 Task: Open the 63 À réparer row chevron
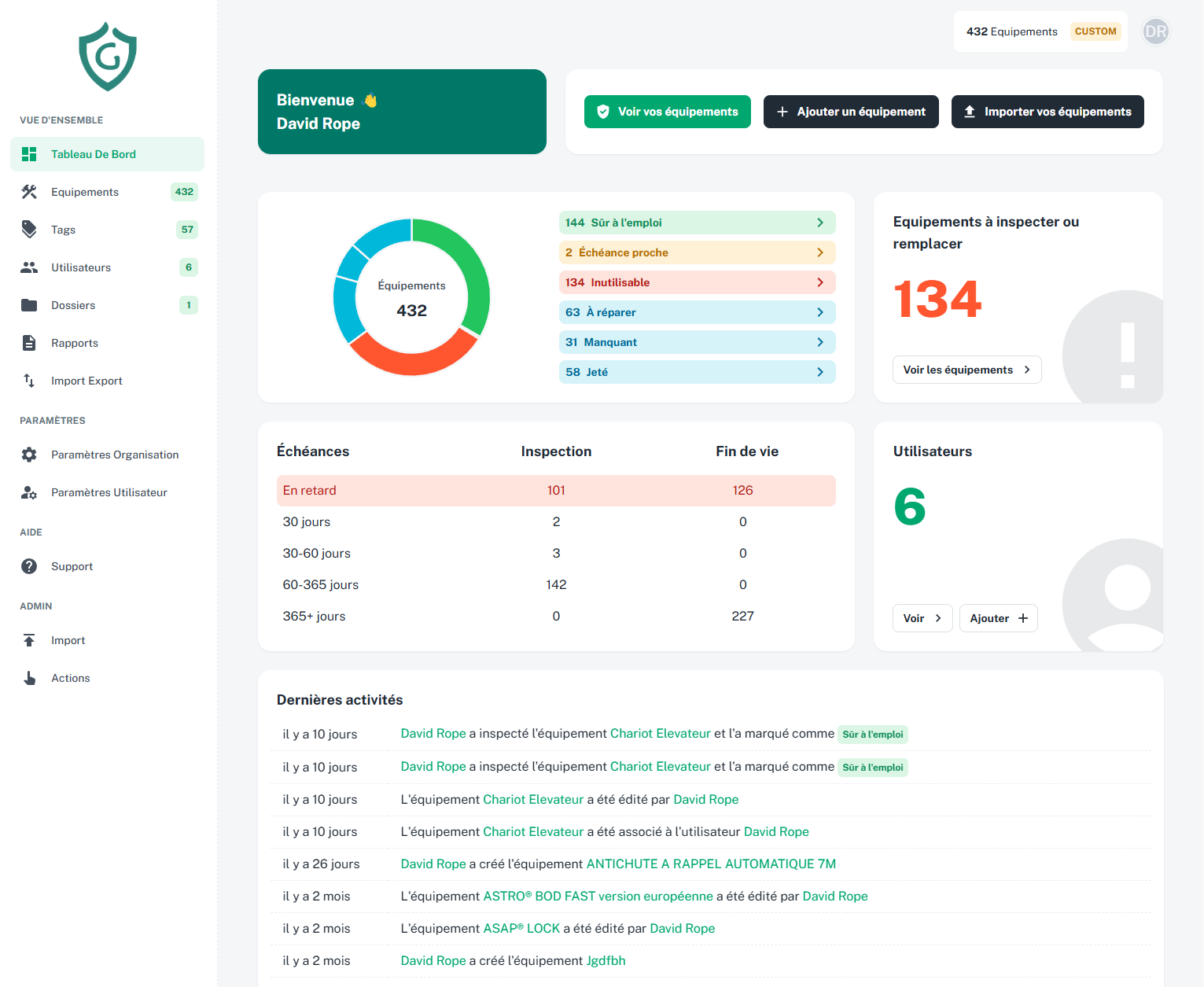tap(820, 312)
